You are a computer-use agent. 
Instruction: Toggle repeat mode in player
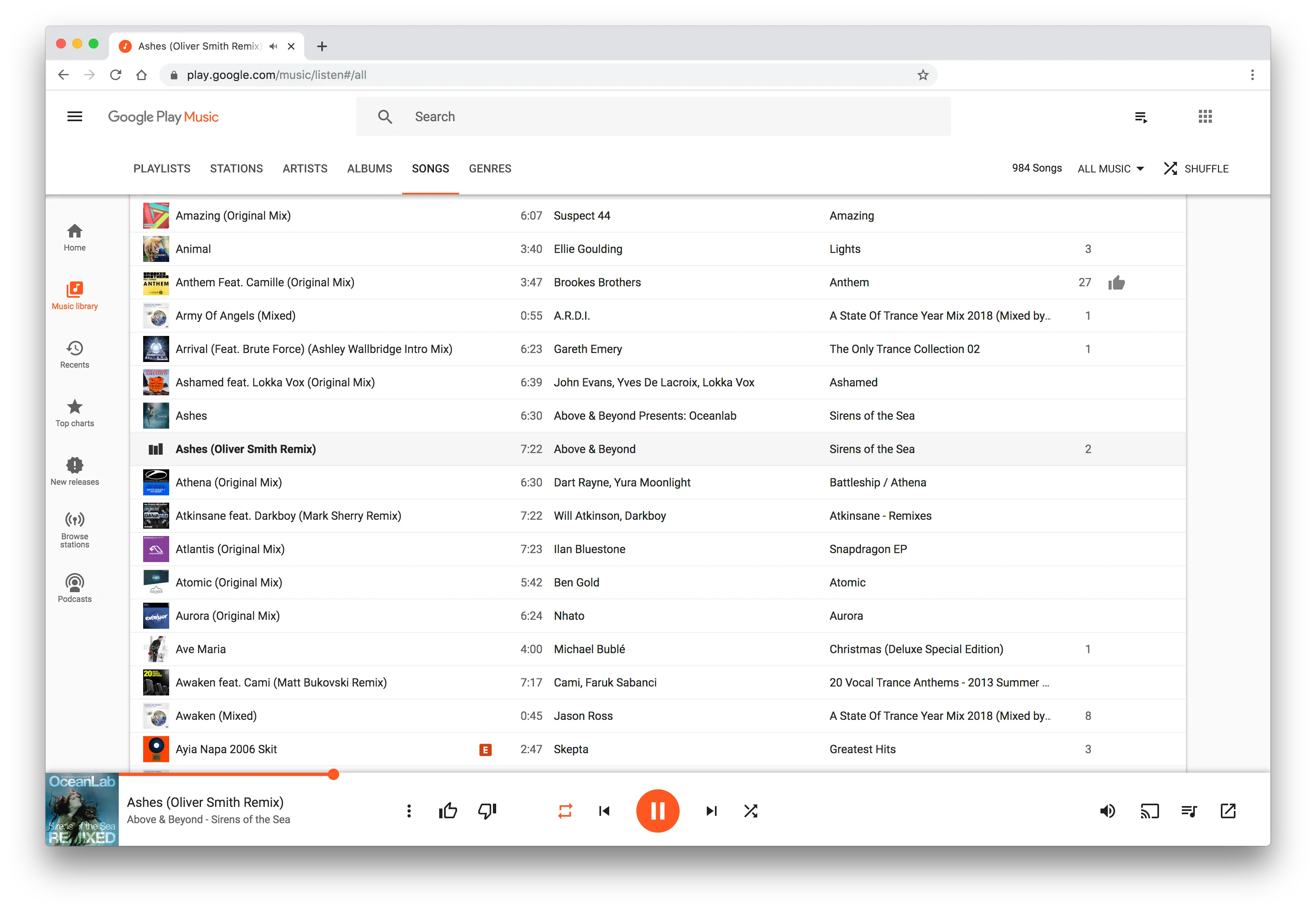tap(564, 811)
